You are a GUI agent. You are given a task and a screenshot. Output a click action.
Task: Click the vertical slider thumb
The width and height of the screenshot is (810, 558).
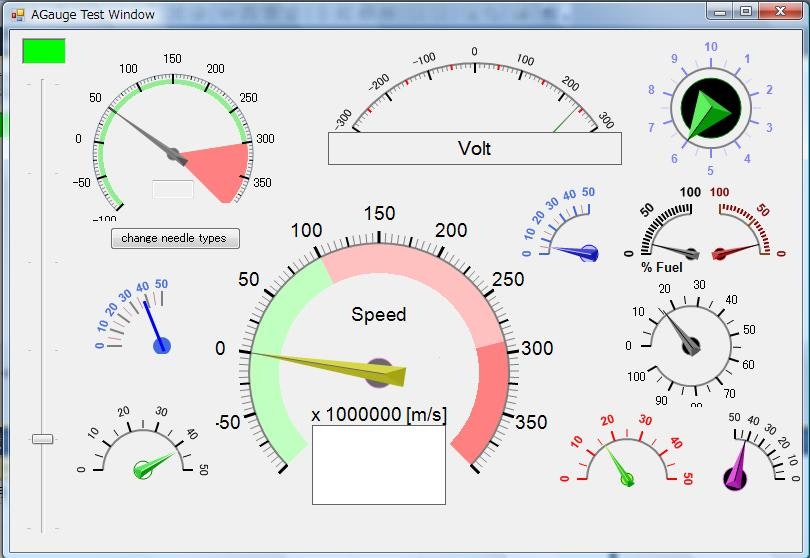42,439
